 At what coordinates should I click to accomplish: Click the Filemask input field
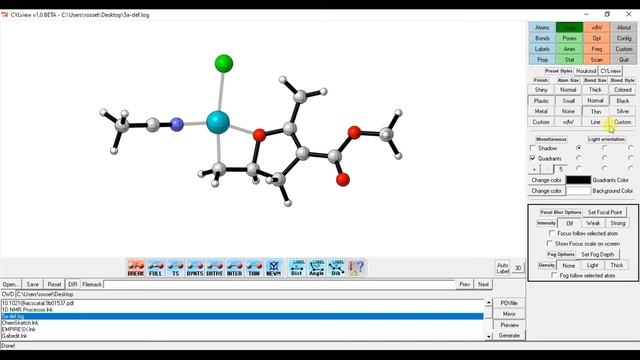pos(279,284)
